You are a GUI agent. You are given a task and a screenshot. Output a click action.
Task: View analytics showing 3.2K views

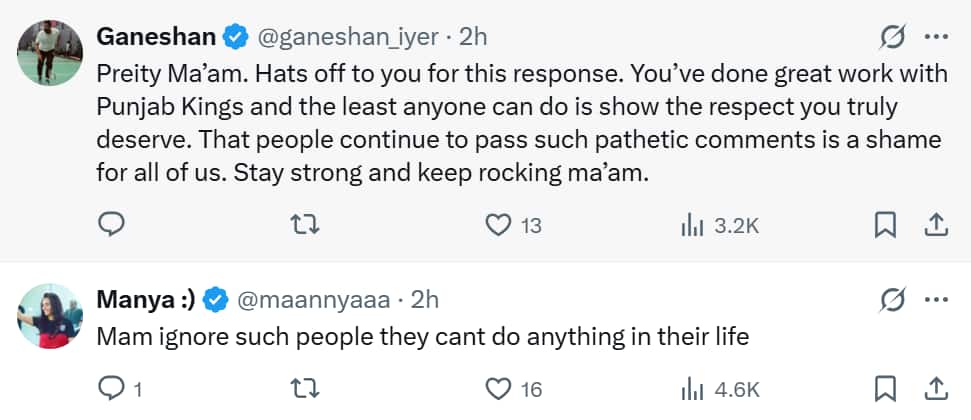pyautogui.click(x=692, y=226)
